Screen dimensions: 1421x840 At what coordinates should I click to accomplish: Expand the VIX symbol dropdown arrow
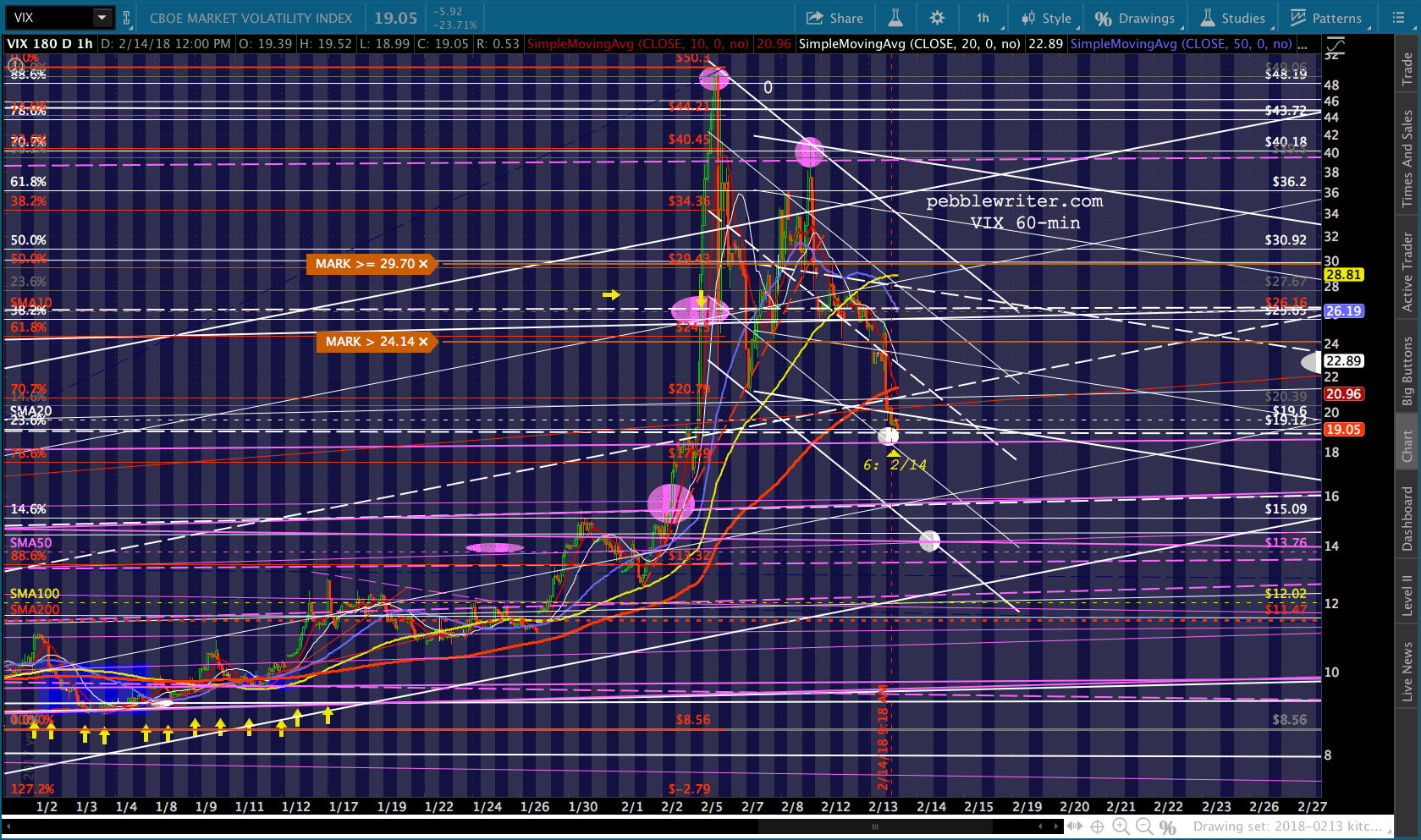(102, 18)
